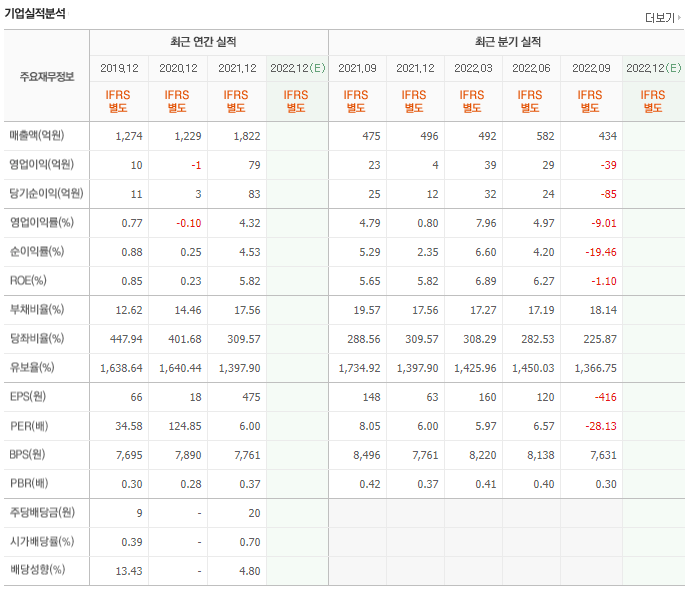Click the operating margin value -0.10
692x589 pixels.
click(189, 224)
